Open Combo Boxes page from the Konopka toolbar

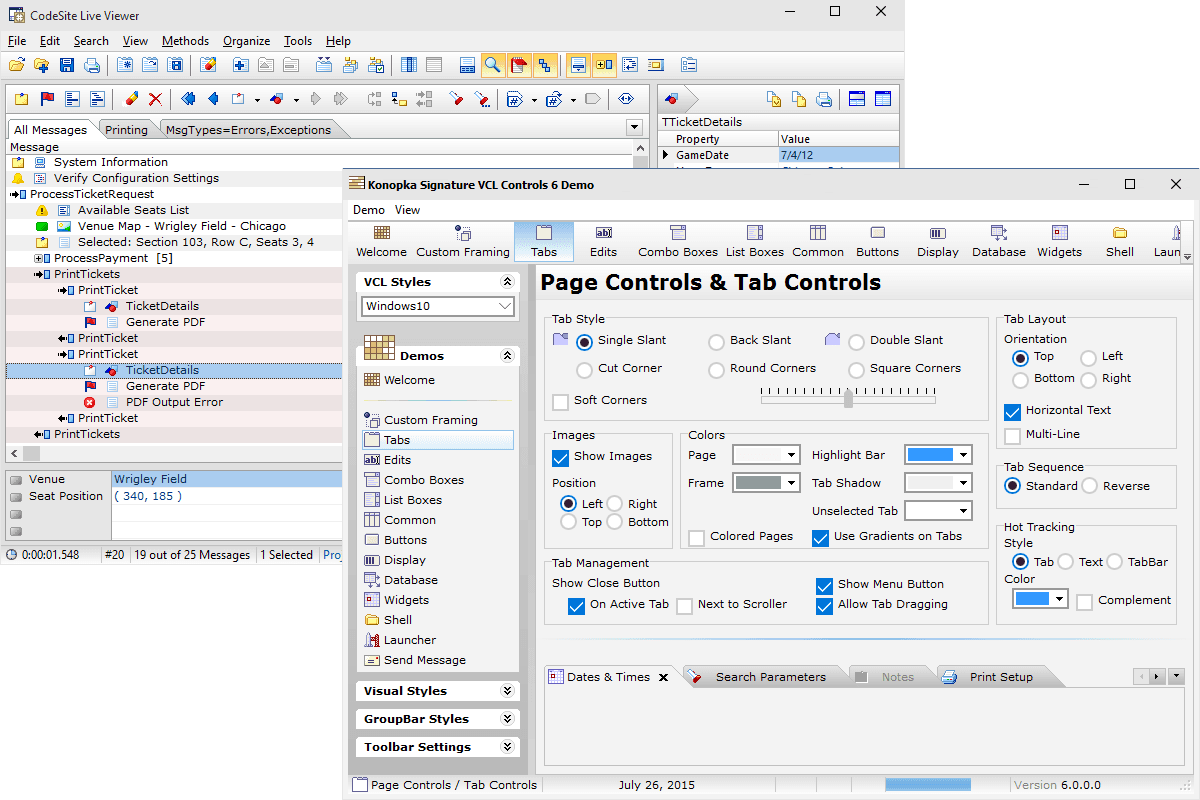click(678, 242)
